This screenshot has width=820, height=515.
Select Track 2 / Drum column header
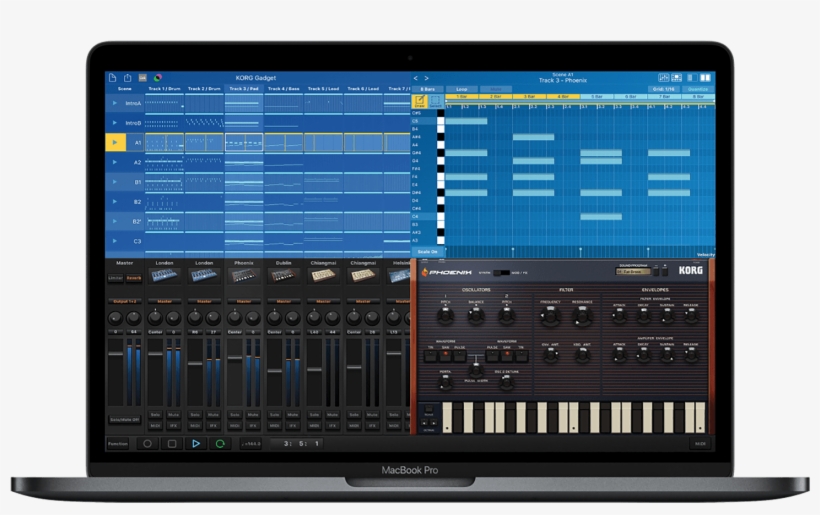coord(204,89)
